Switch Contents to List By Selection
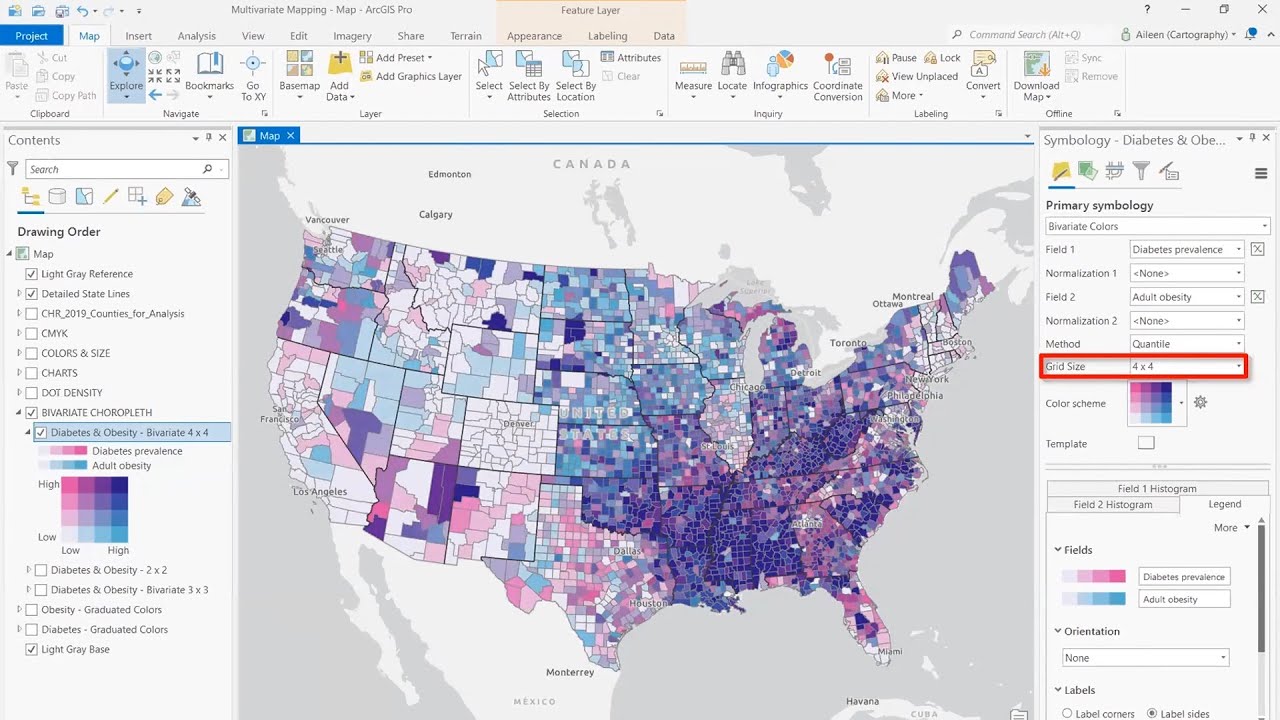Viewport: 1280px width, 720px height. 84,197
